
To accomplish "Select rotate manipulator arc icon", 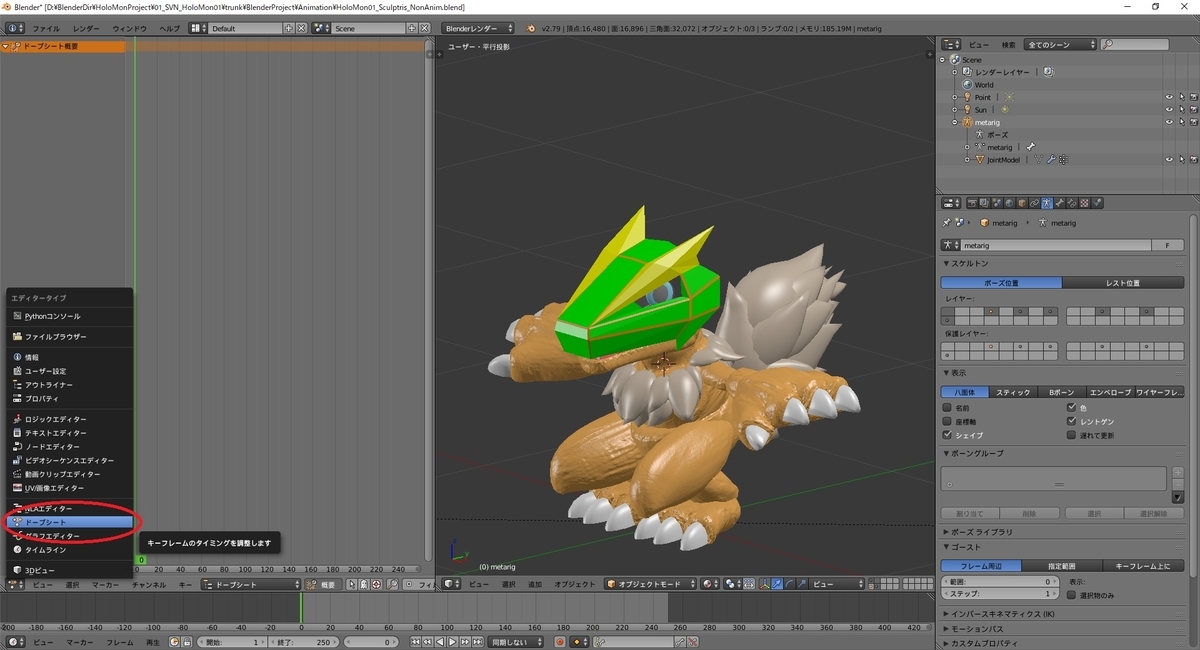I will (789, 584).
